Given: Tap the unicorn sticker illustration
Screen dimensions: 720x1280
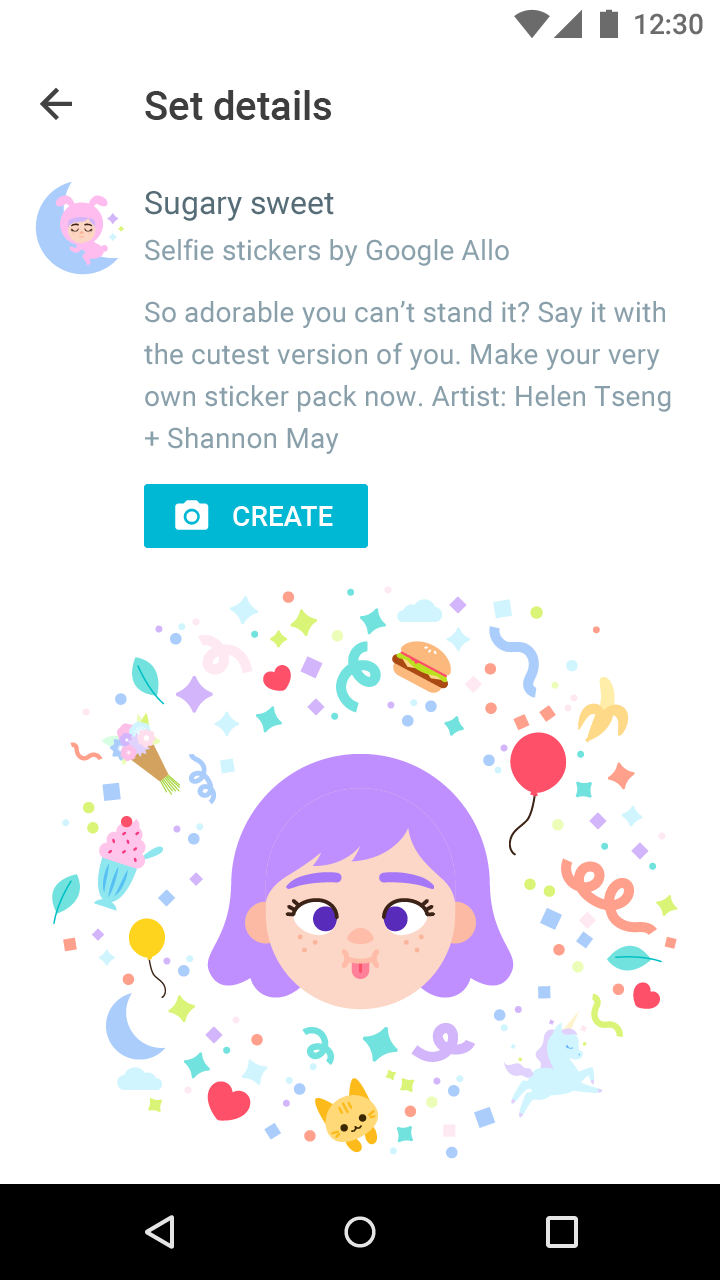Looking at the screenshot, I should pos(553,1065).
